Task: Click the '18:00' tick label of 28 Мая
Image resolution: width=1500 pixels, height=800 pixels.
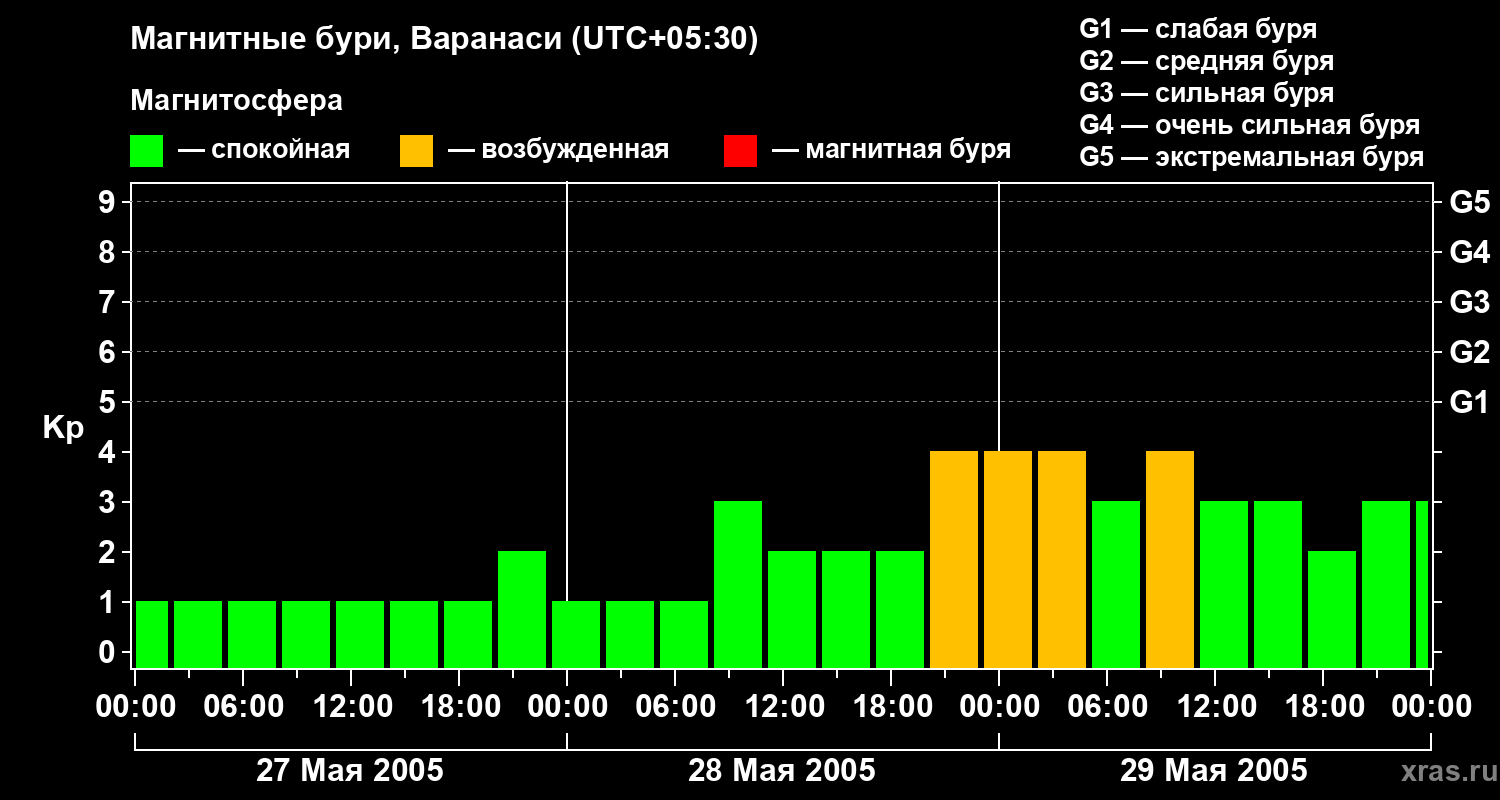Action: tap(891, 707)
